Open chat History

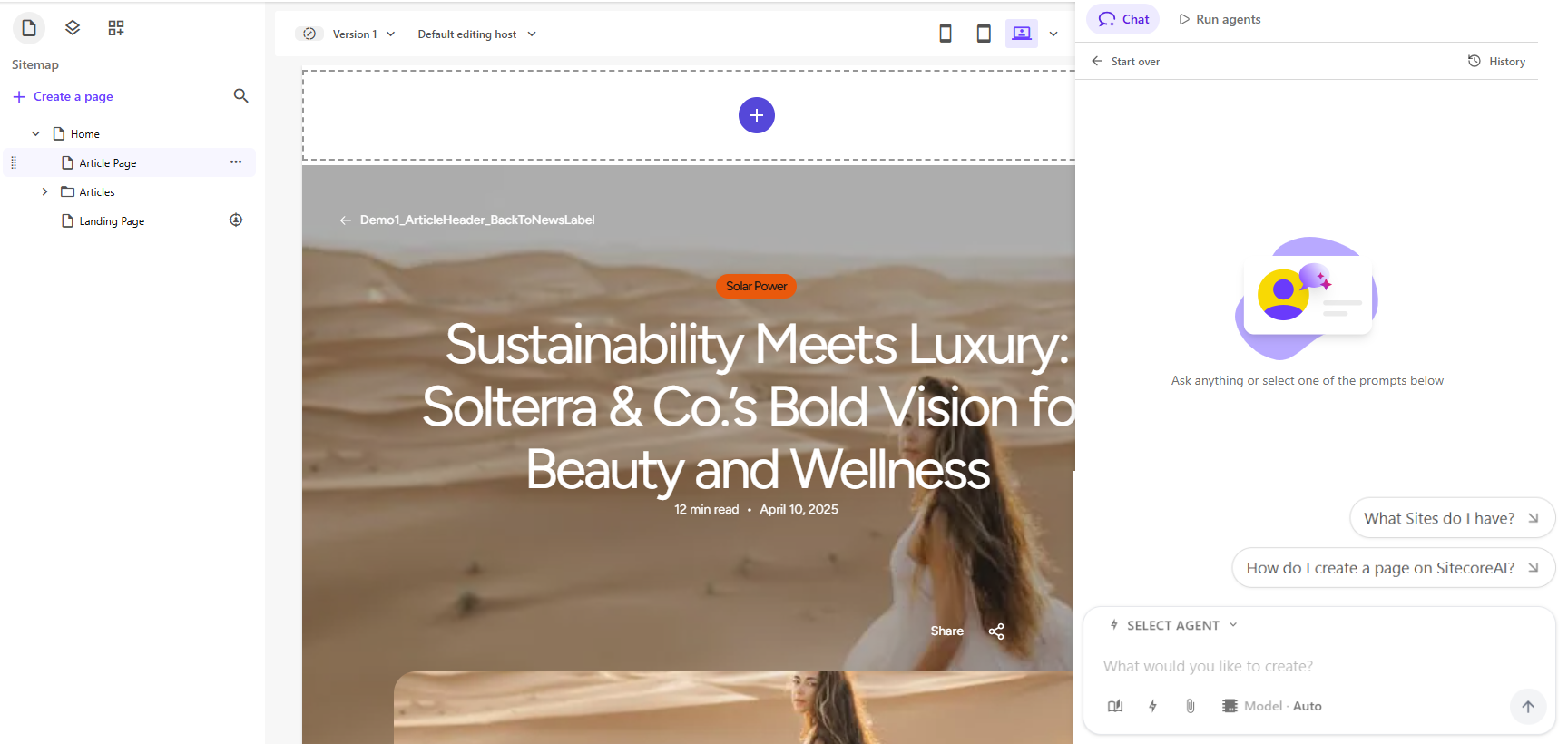pos(1497,62)
